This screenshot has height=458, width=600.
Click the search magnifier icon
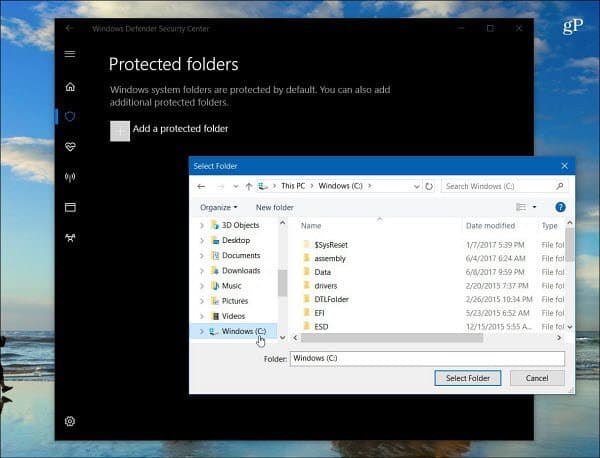coord(560,186)
